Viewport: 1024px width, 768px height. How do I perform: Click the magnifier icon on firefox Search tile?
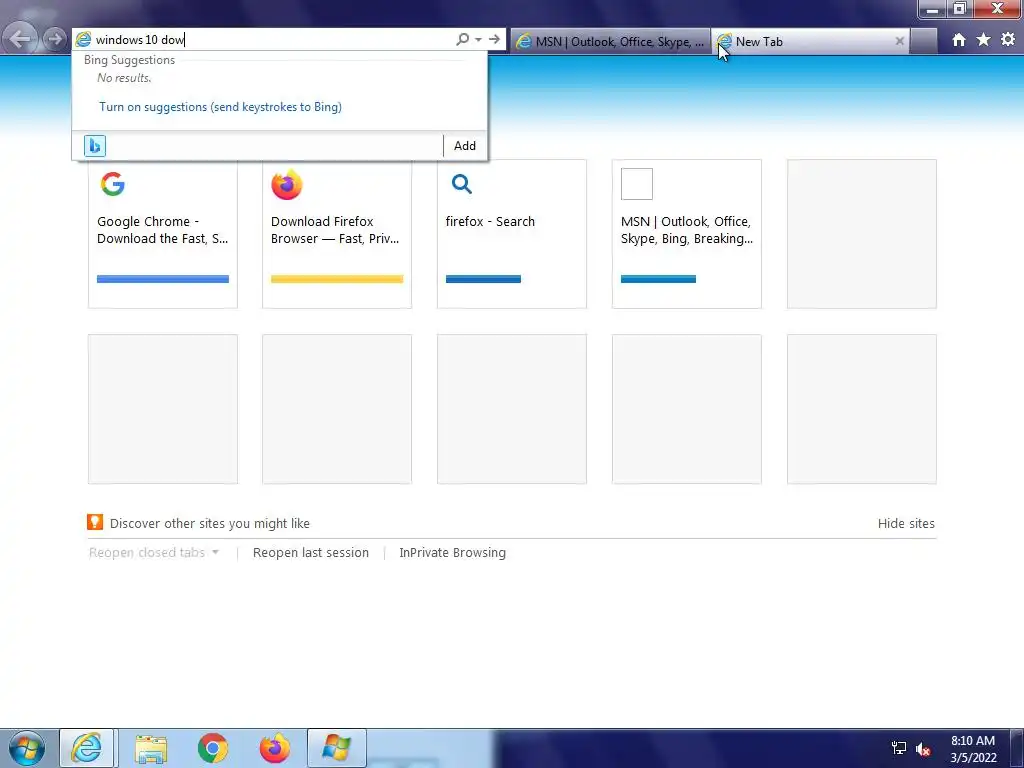462,184
